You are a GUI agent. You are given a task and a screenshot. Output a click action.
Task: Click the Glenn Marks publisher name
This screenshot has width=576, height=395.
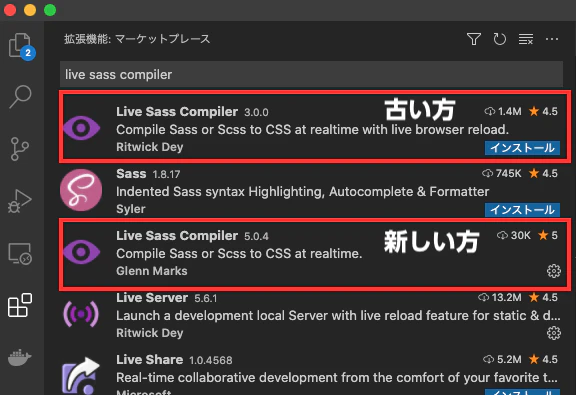[x=152, y=271]
